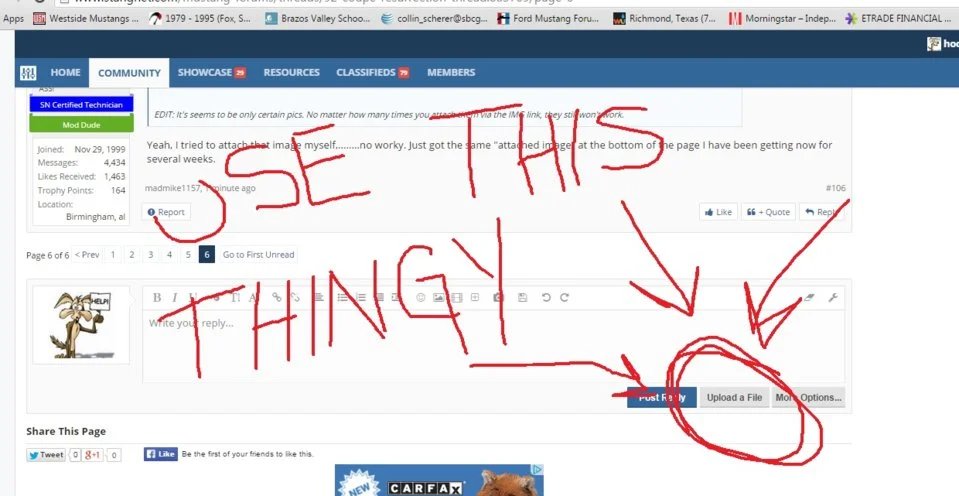Go to page 3 of the thread
Viewport: 959px width, 496px height.
(x=150, y=254)
